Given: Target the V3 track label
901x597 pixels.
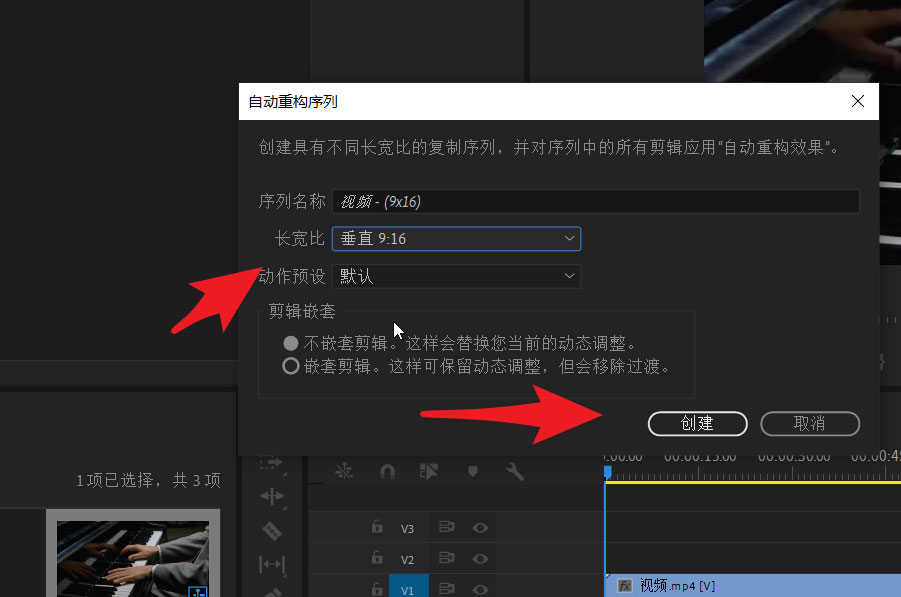Looking at the screenshot, I should point(407,529).
